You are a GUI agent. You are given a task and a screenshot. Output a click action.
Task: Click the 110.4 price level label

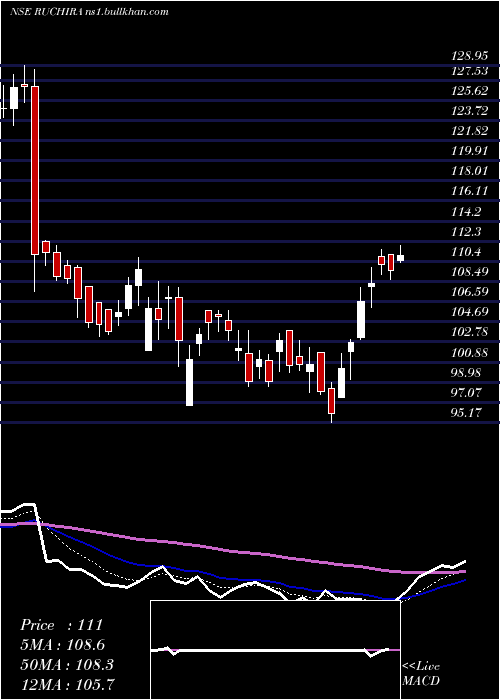(x=466, y=252)
